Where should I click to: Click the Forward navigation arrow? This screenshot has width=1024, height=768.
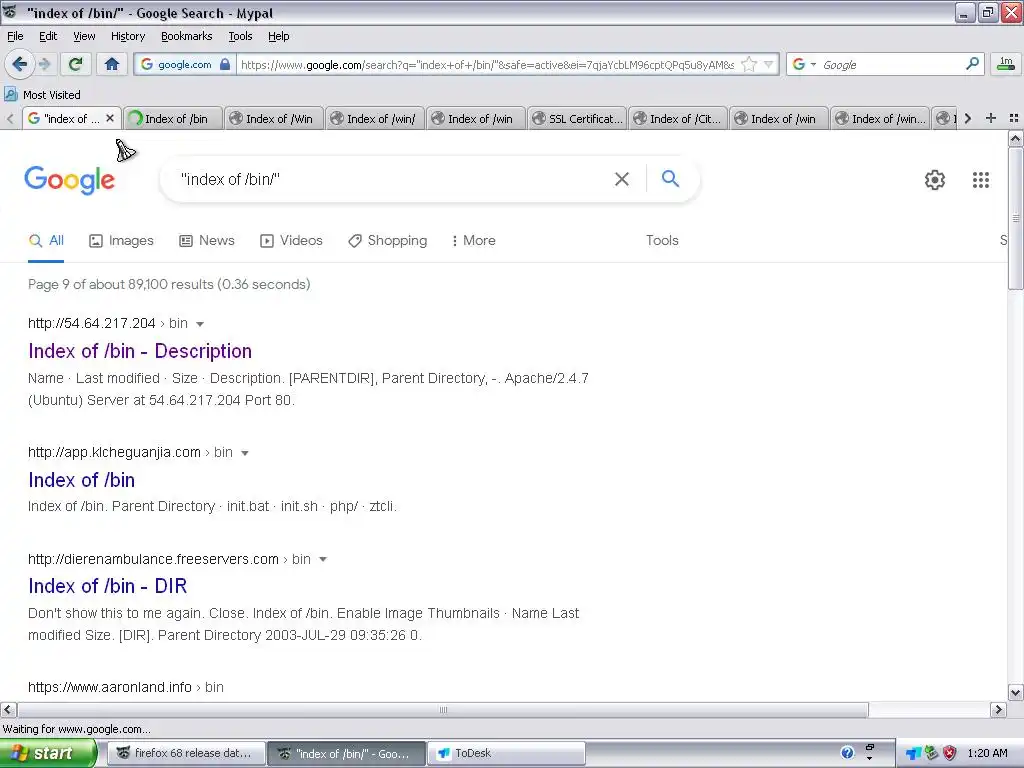[45, 64]
